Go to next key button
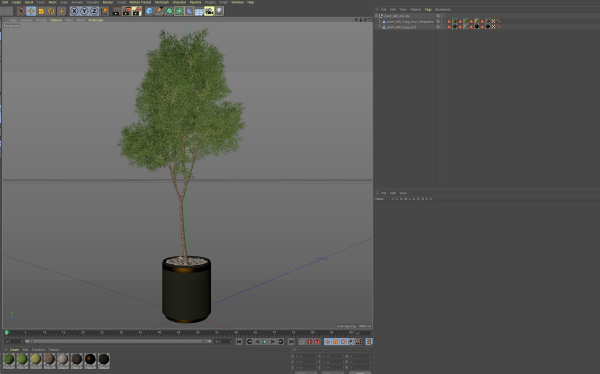This screenshot has height=374, width=600. pos(280,341)
